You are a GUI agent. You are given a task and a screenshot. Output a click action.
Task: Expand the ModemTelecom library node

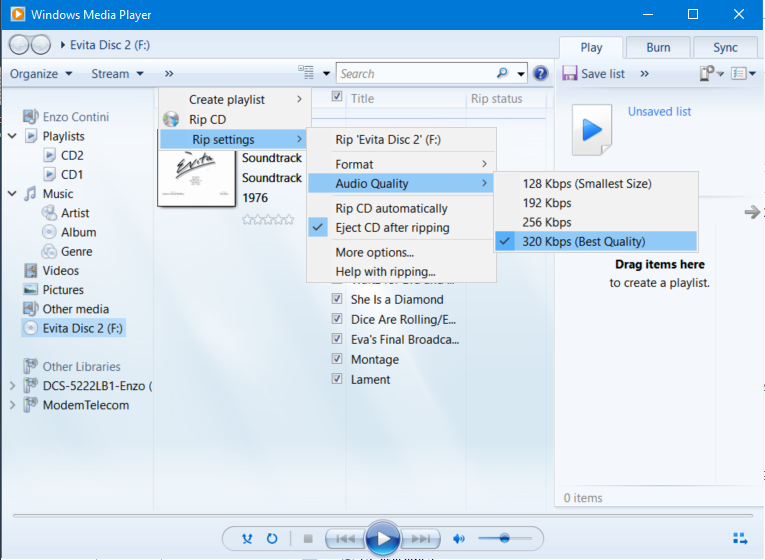[12, 405]
